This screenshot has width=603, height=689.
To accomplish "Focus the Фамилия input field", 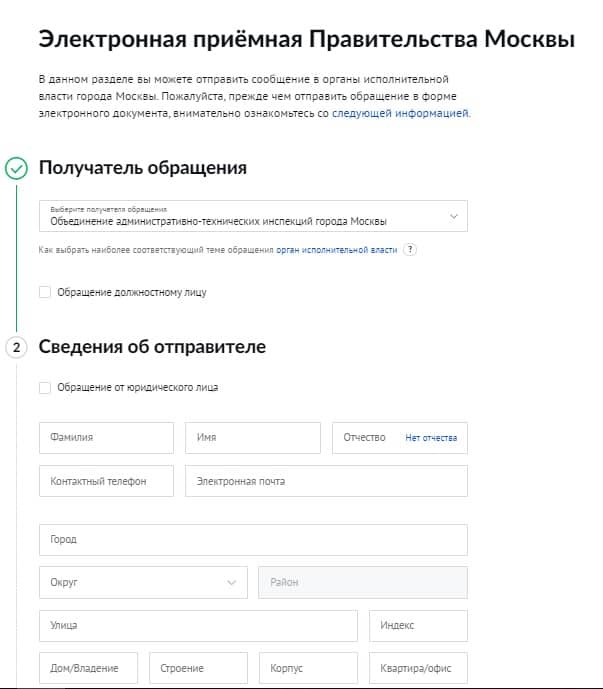I will pos(106,438).
